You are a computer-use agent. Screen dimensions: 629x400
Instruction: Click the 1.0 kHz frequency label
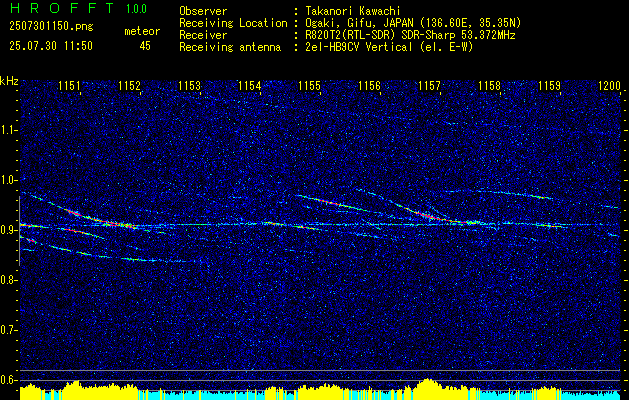[7, 180]
